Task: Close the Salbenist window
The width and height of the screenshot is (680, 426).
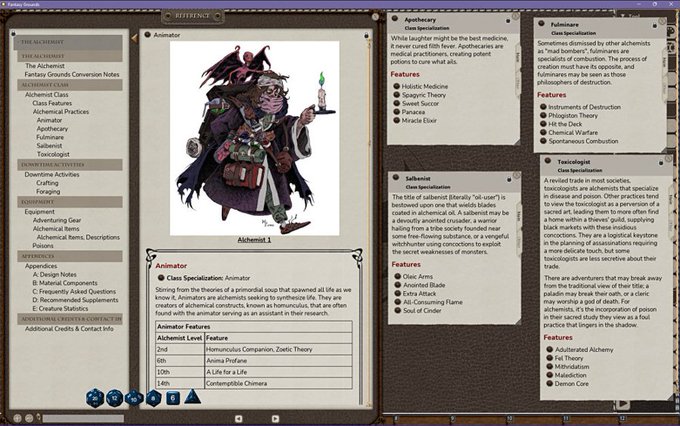Action: 516,175
